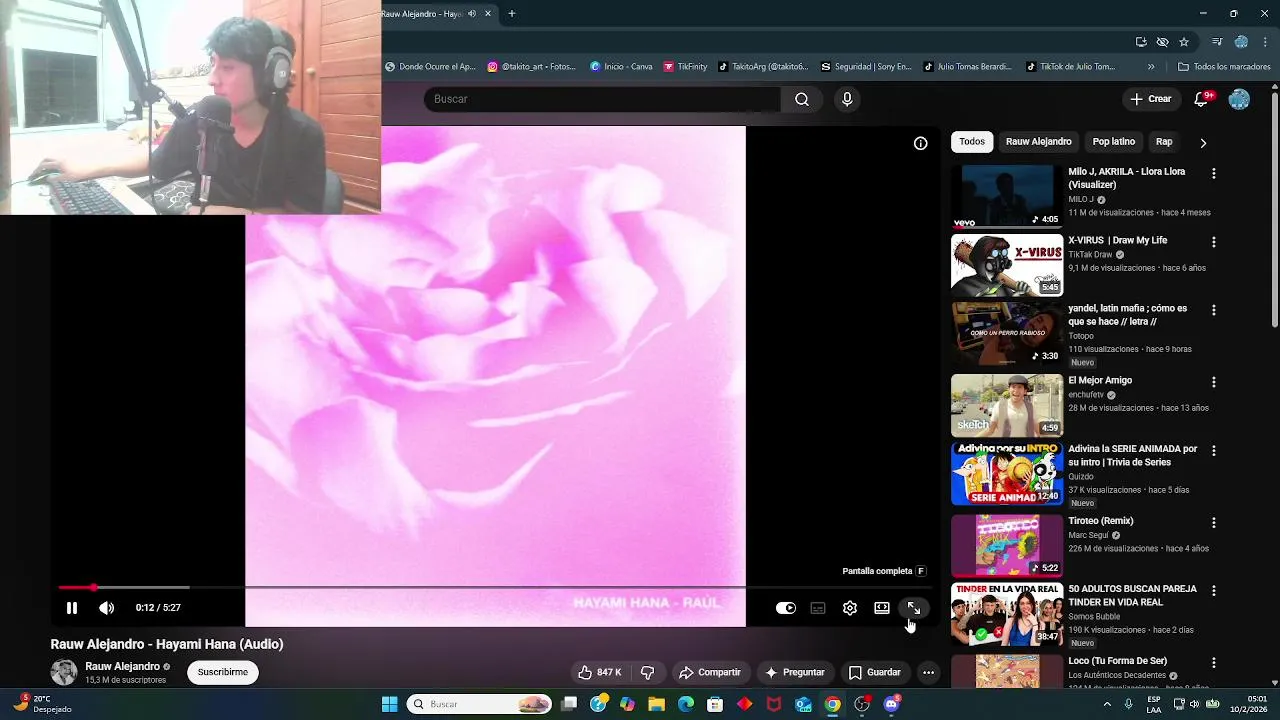Screen dimensions: 1280x720
Task: Open YouTube notifications bell
Action: 1201,99
